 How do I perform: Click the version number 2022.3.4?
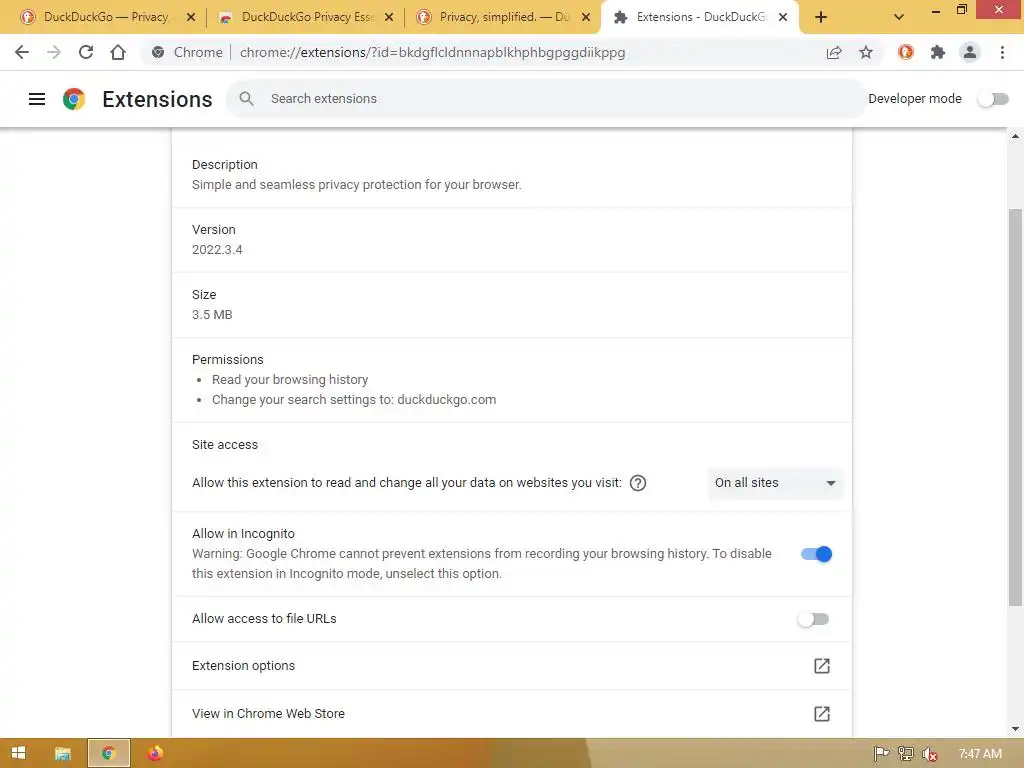click(x=217, y=249)
